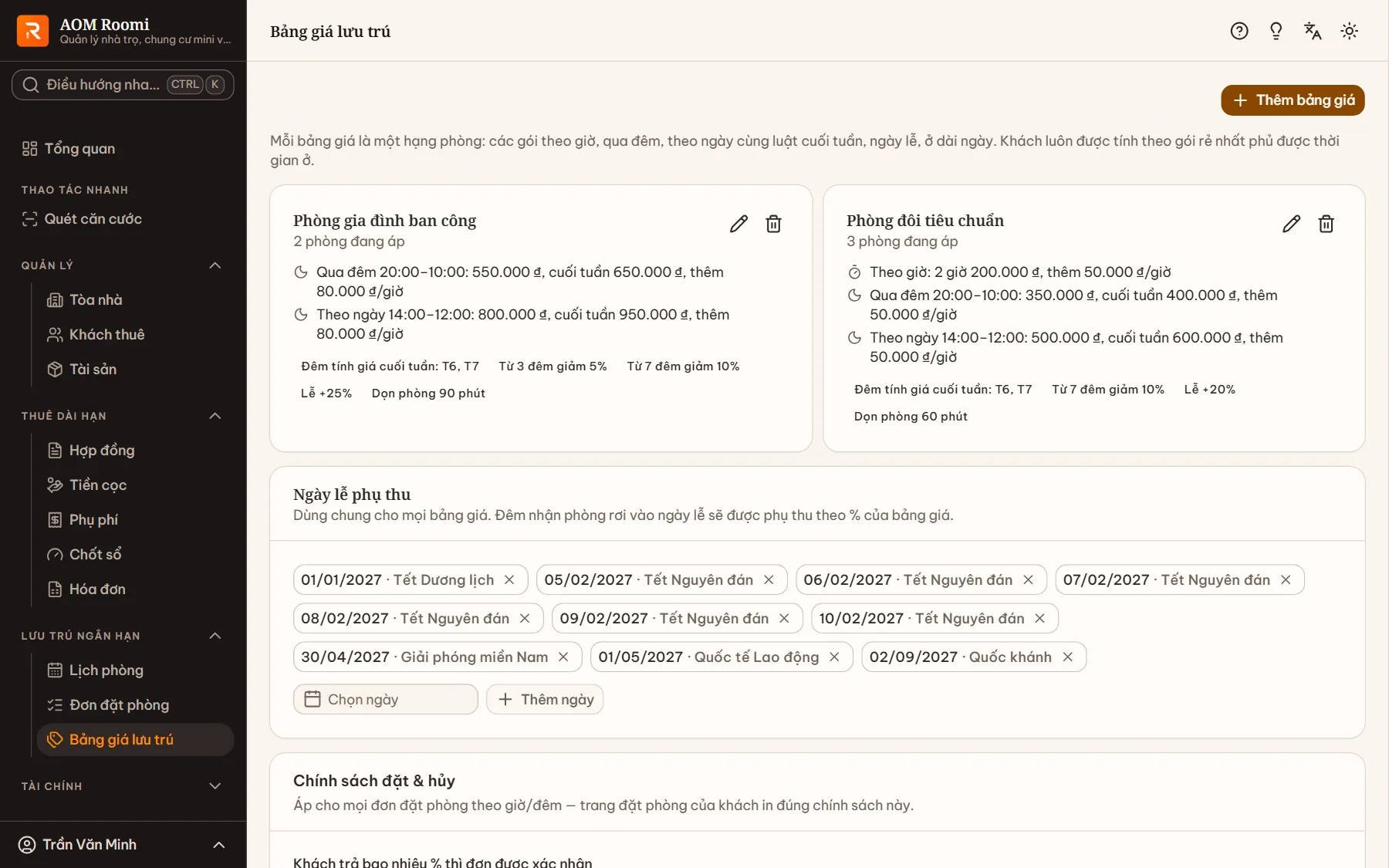Viewport: 1389px width, 868px height.
Task: Click the Thêm ngày button
Action: point(545,699)
